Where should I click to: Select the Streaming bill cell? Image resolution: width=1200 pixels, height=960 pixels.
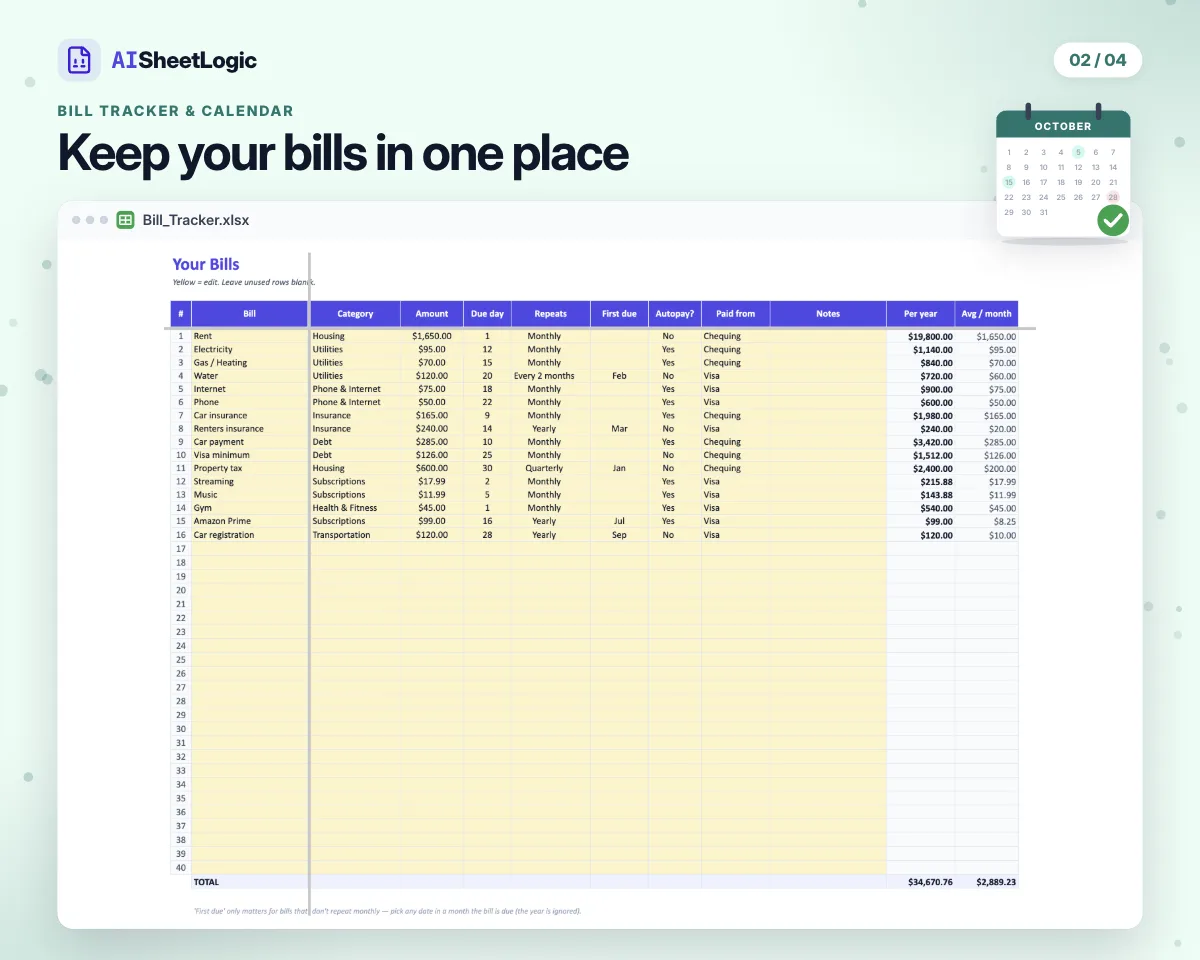pos(249,481)
